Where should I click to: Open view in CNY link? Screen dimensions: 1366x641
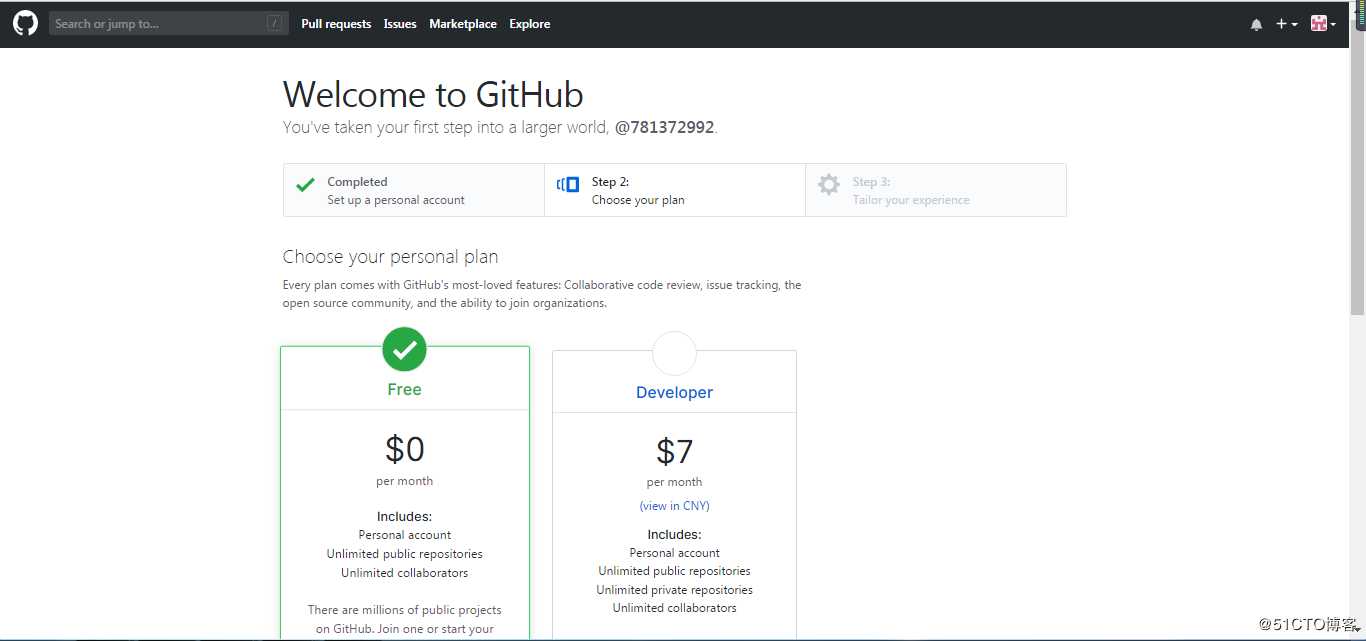[x=674, y=506]
